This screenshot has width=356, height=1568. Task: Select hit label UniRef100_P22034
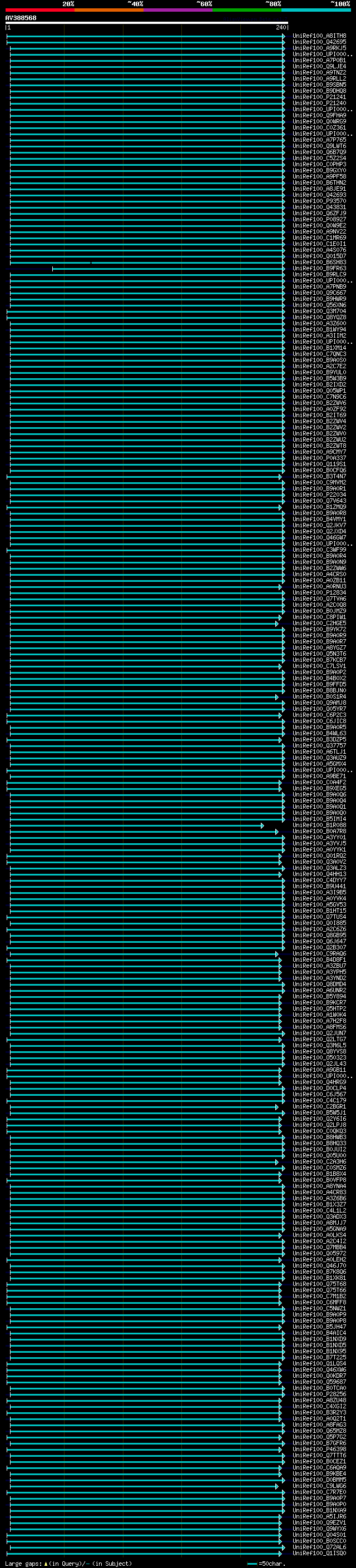tap(319, 494)
